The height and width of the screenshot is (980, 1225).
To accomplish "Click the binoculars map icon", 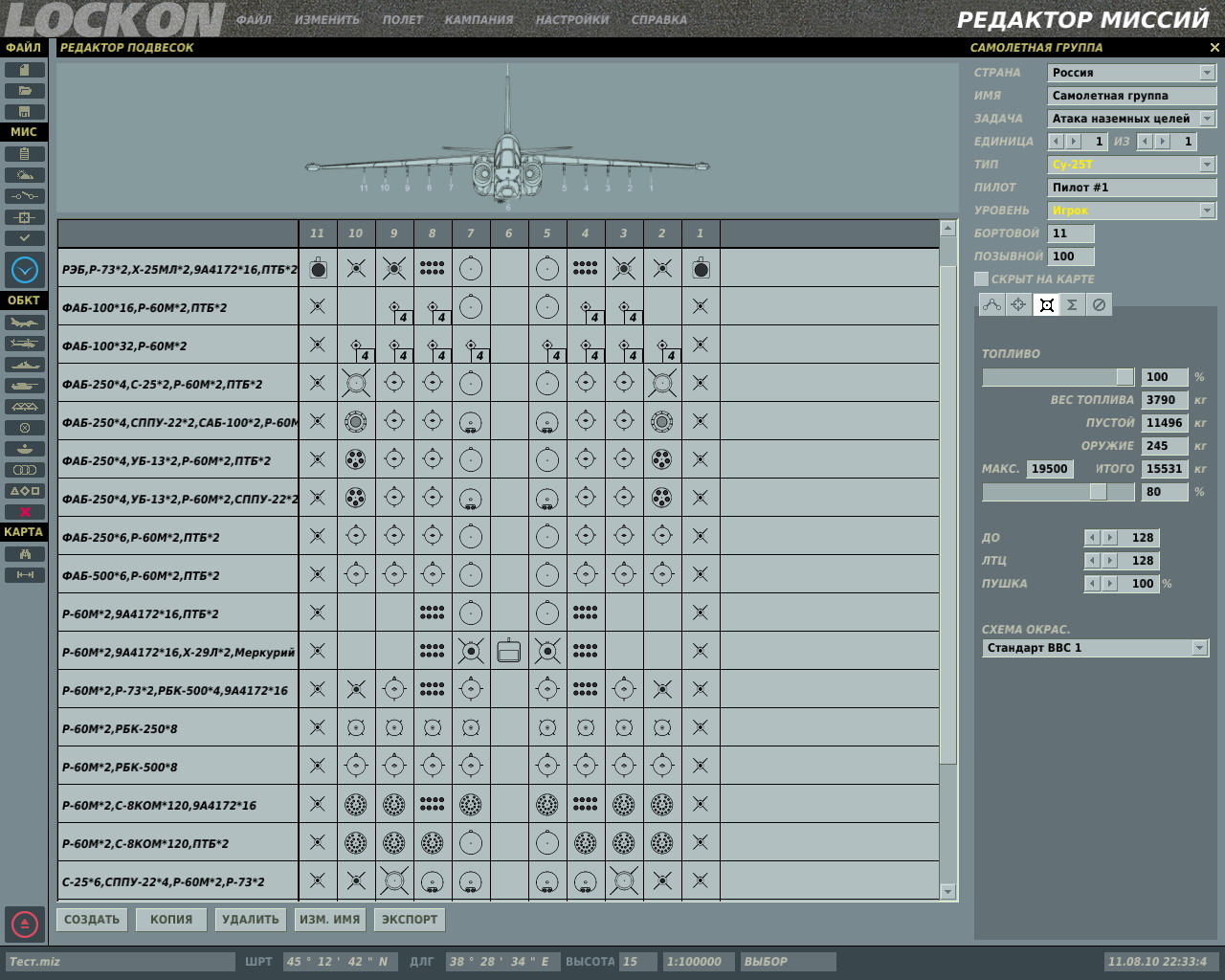I will pos(25,554).
